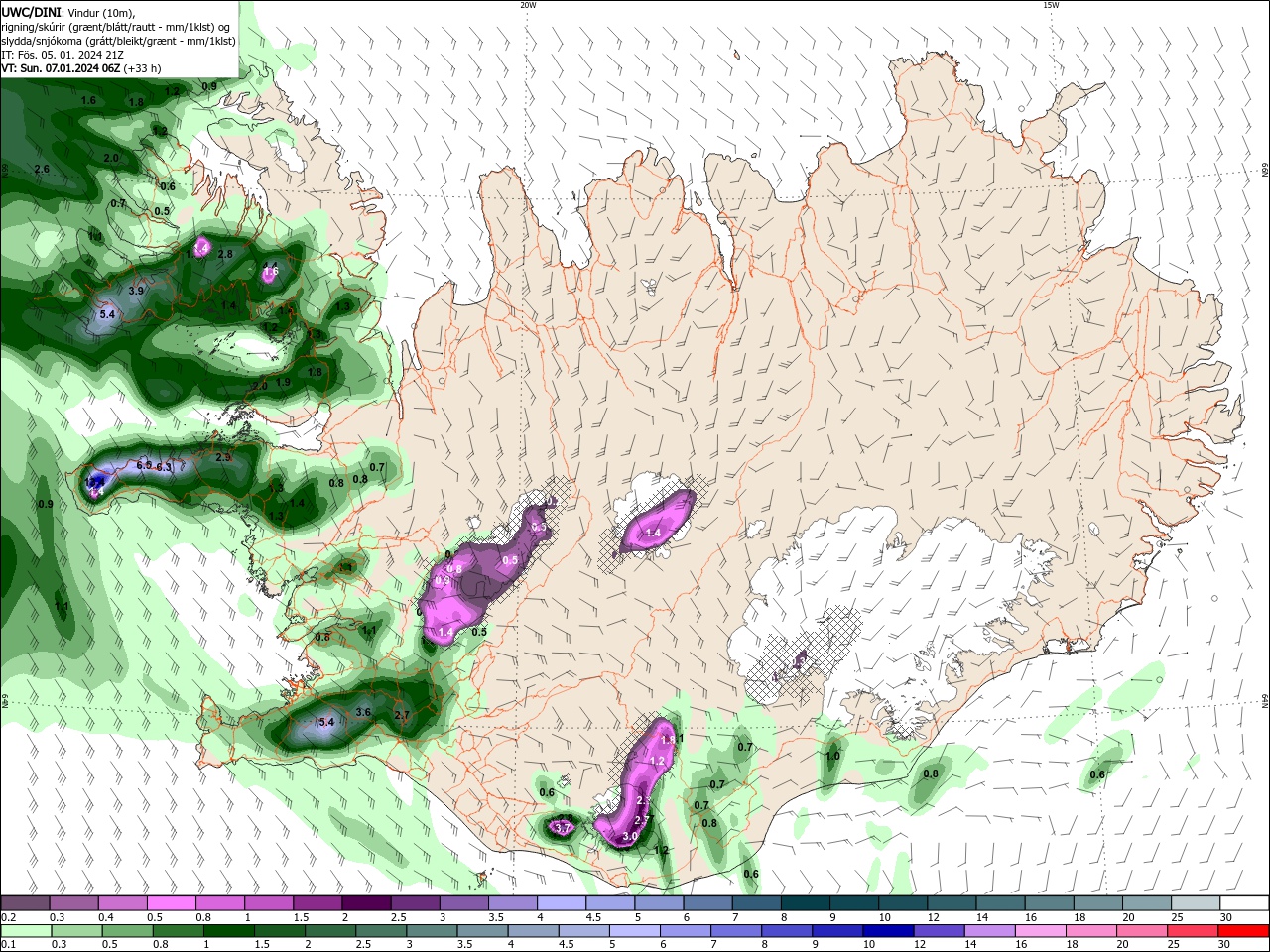The height and width of the screenshot is (952, 1270).
Task: Click the palest green 0.1 rain swatch
Action: coord(26,931)
